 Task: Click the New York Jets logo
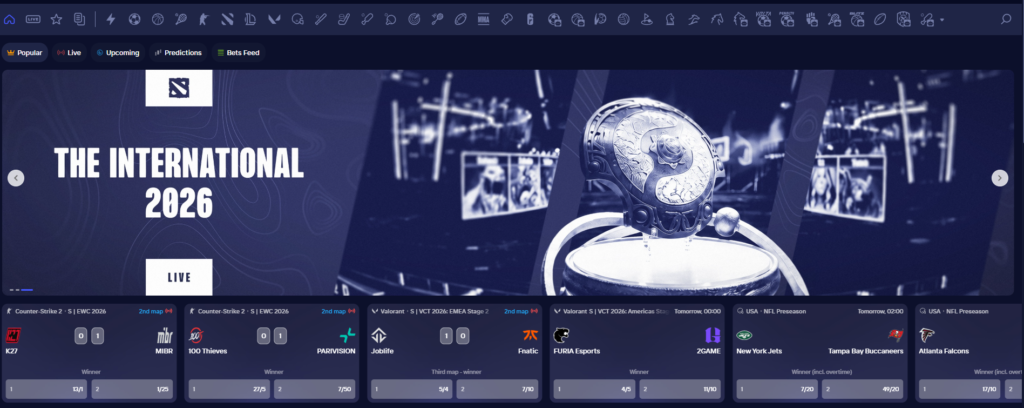tap(744, 336)
